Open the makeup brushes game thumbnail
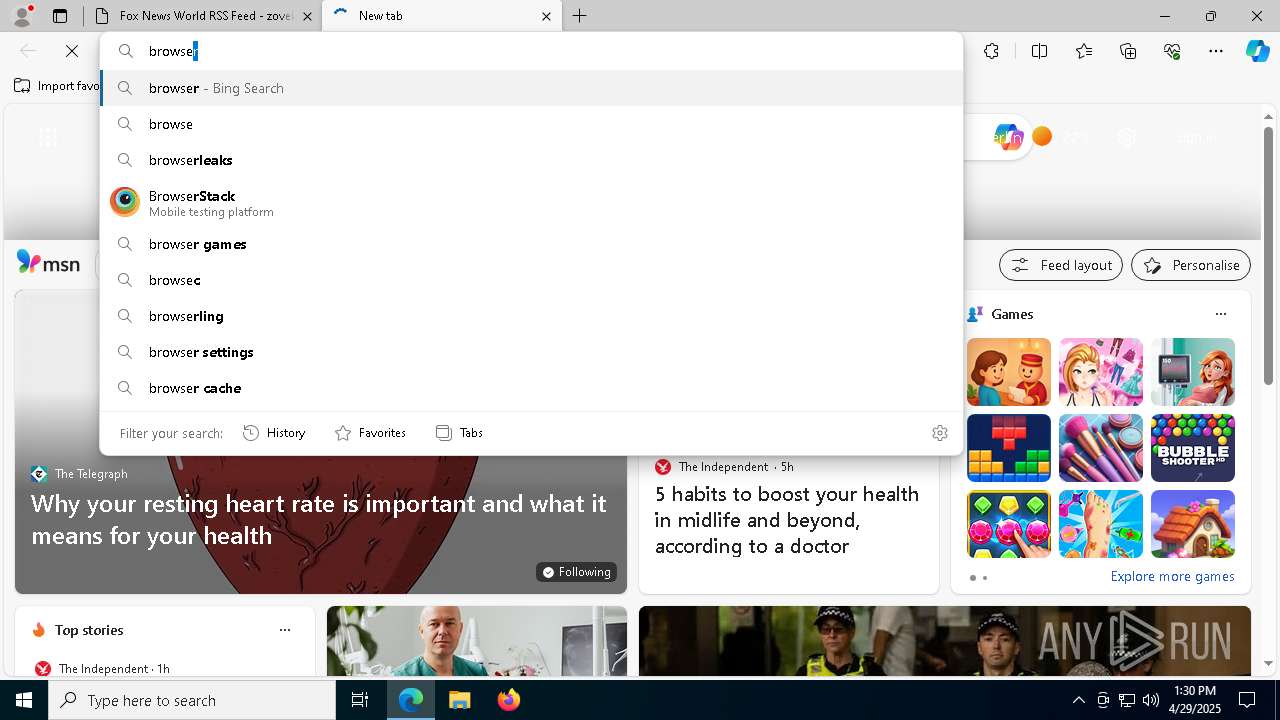This screenshot has height=720, width=1280. (x=1101, y=448)
